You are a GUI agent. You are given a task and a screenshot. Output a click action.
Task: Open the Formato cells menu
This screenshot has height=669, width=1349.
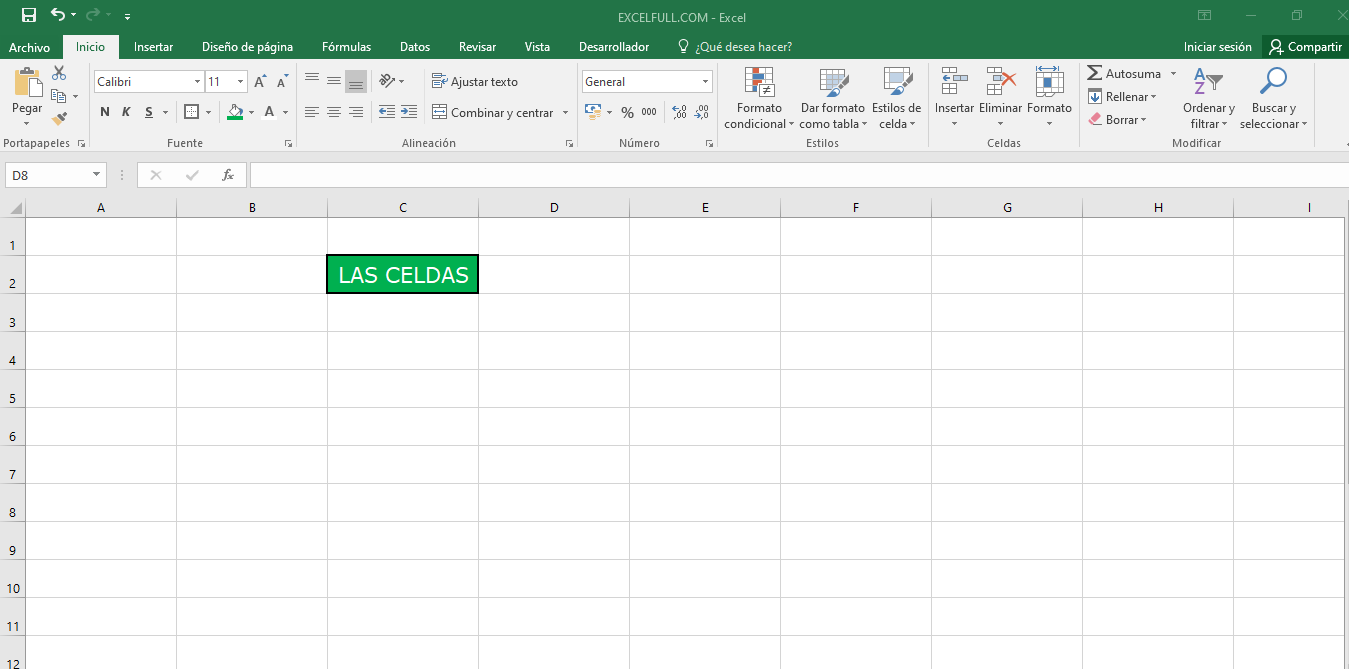(1049, 98)
